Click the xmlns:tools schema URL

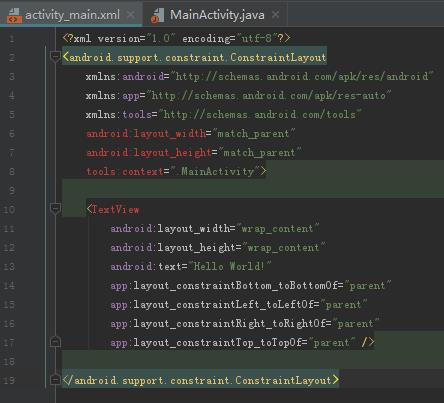[260, 115]
